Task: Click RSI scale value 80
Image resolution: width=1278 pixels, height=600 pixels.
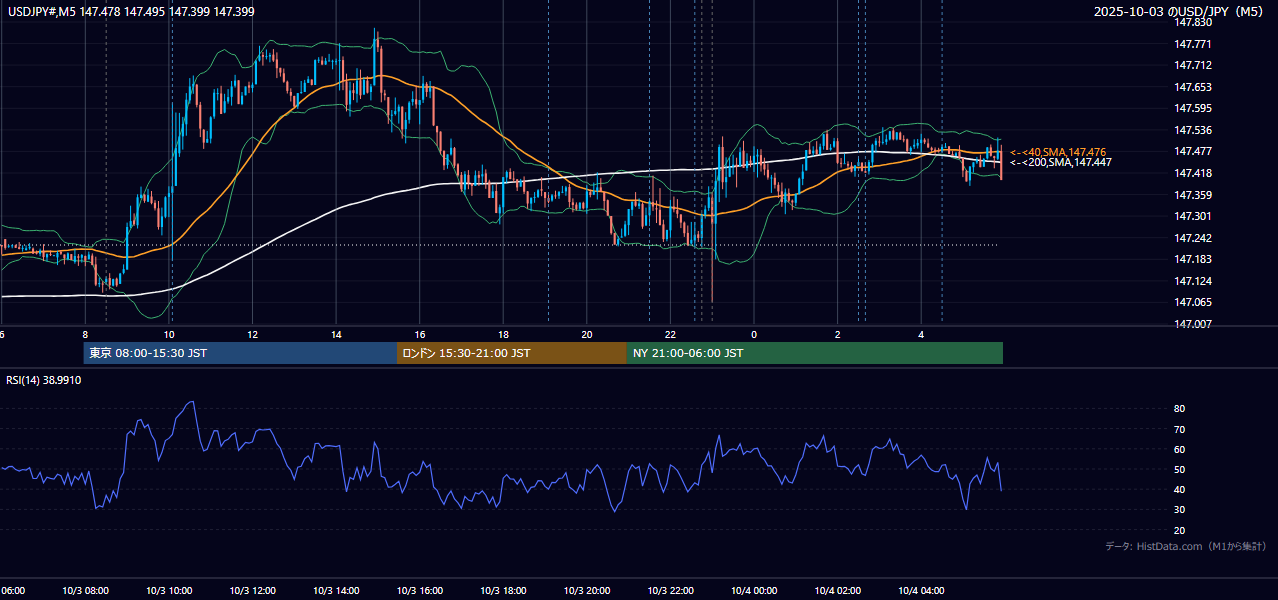Action: [1179, 409]
